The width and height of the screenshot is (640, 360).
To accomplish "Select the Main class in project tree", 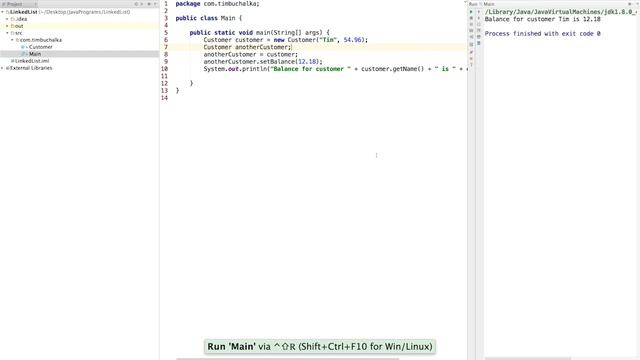I will click(x=35, y=54).
